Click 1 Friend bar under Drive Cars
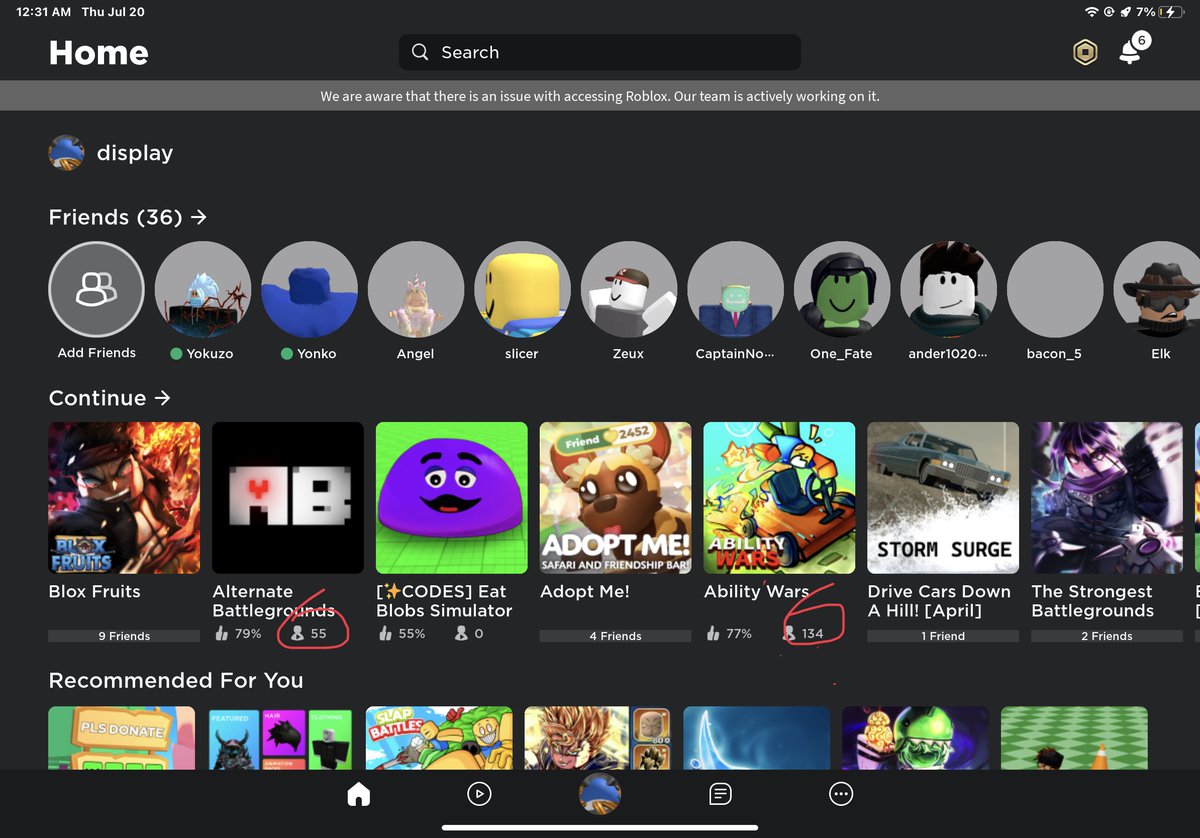 [944, 636]
